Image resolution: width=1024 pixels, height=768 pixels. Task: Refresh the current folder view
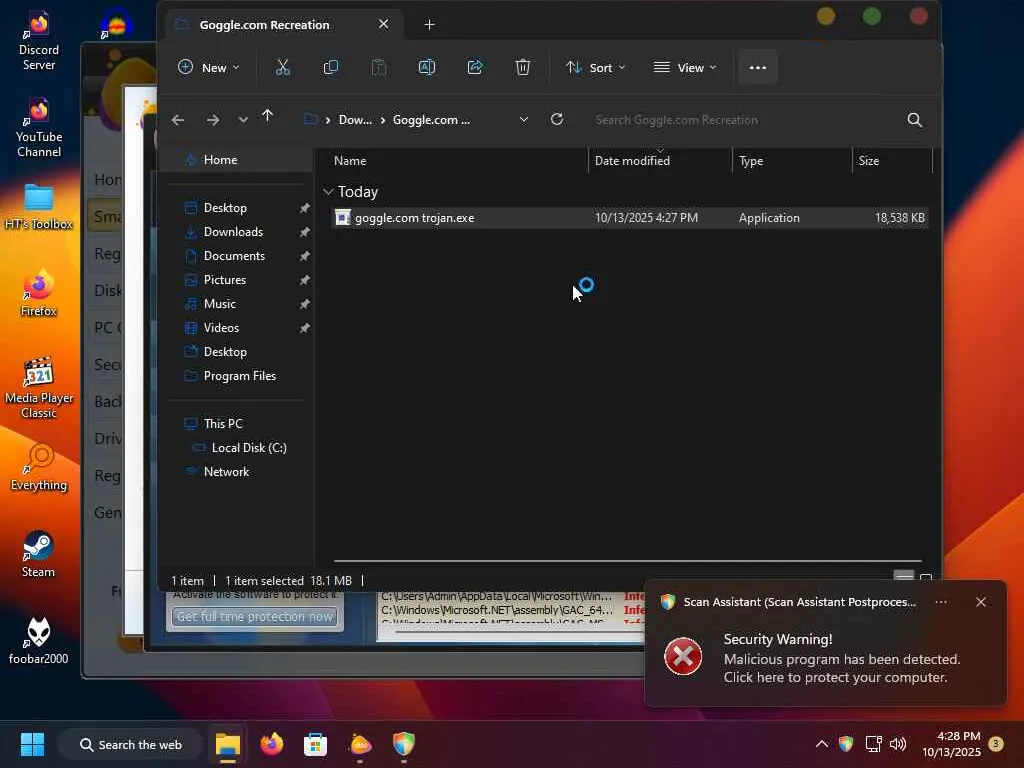coord(557,119)
